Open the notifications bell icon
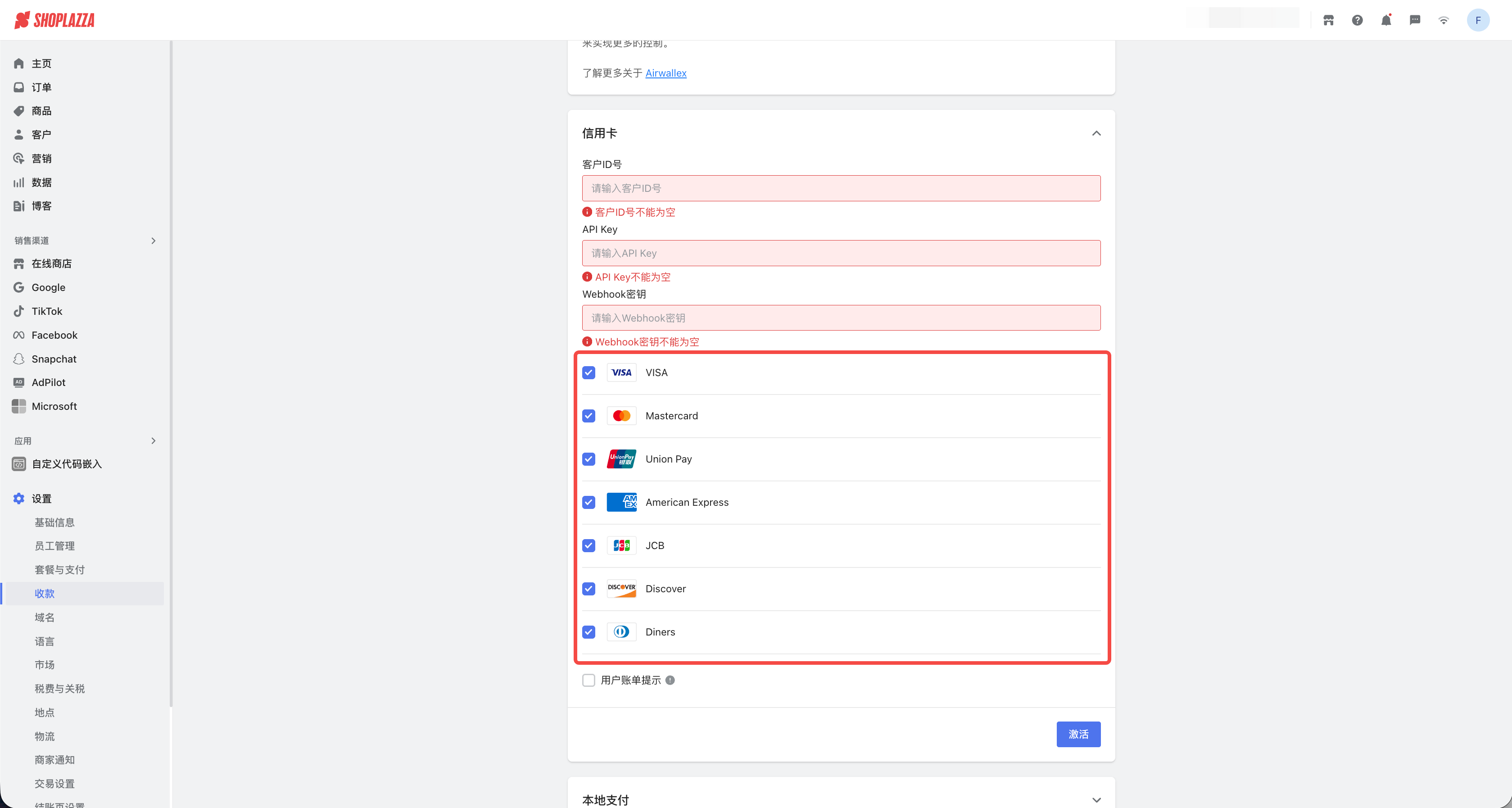This screenshot has width=1512, height=808. click(1386, 21)
